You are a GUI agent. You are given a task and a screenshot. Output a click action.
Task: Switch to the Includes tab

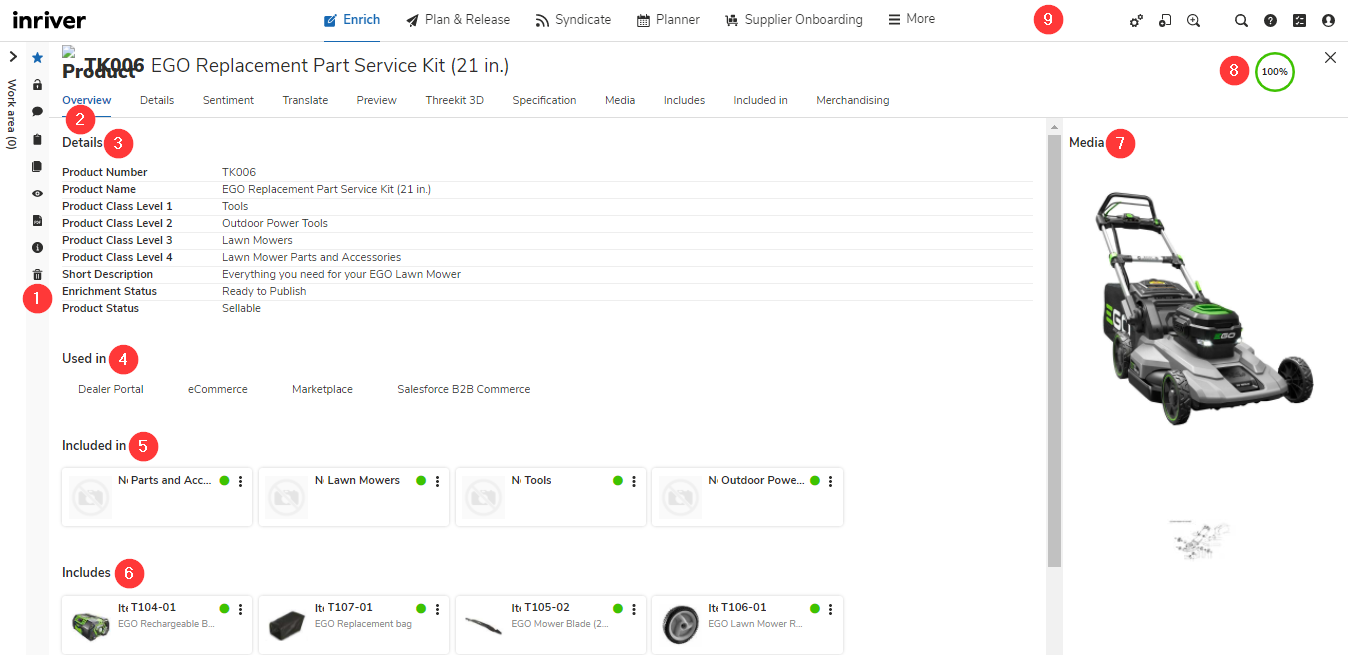coord(685,100)
